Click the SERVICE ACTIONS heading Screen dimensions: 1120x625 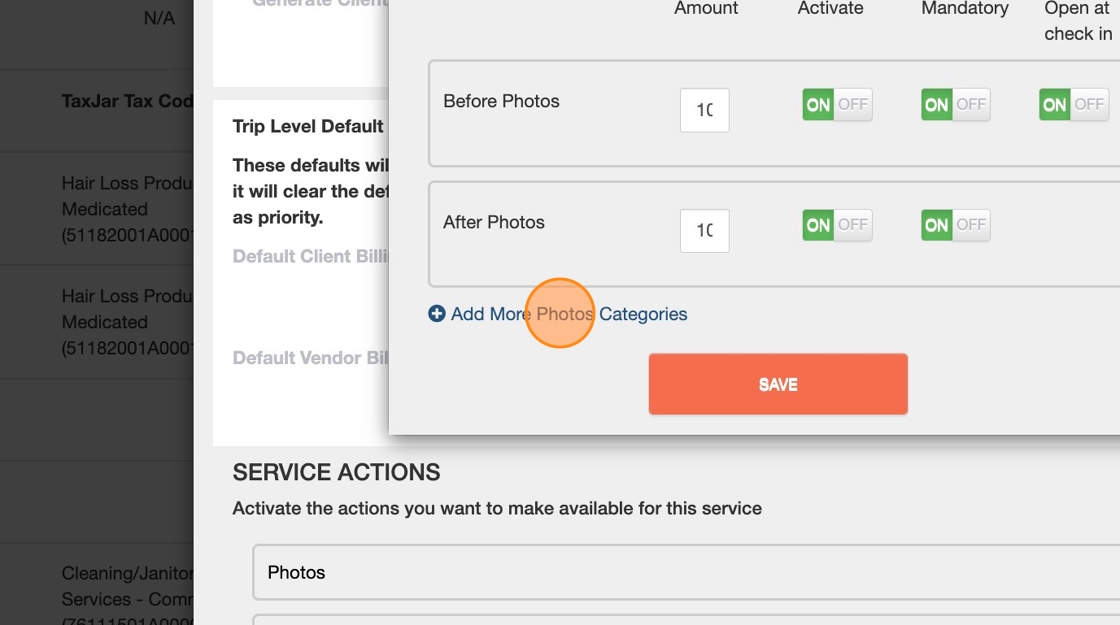tap(336, 472)
